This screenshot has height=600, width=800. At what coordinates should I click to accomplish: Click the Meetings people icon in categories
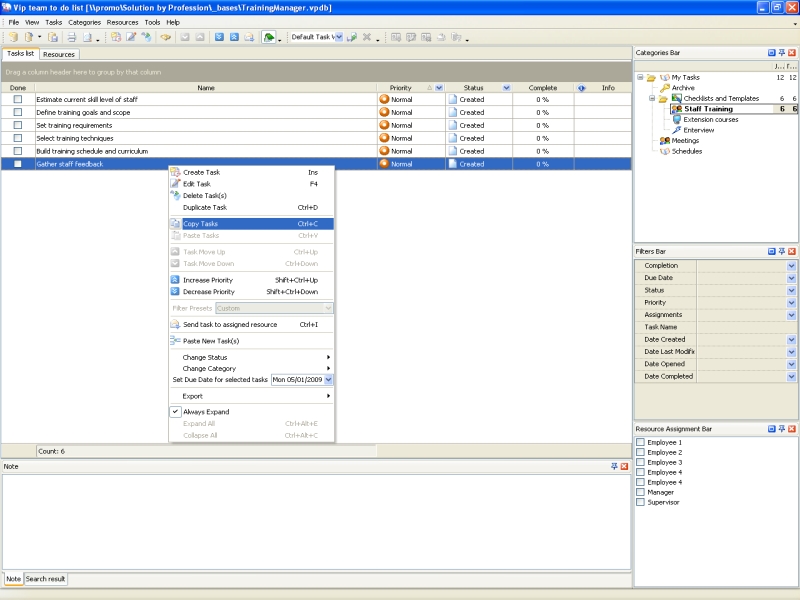(x=664, y=141)
